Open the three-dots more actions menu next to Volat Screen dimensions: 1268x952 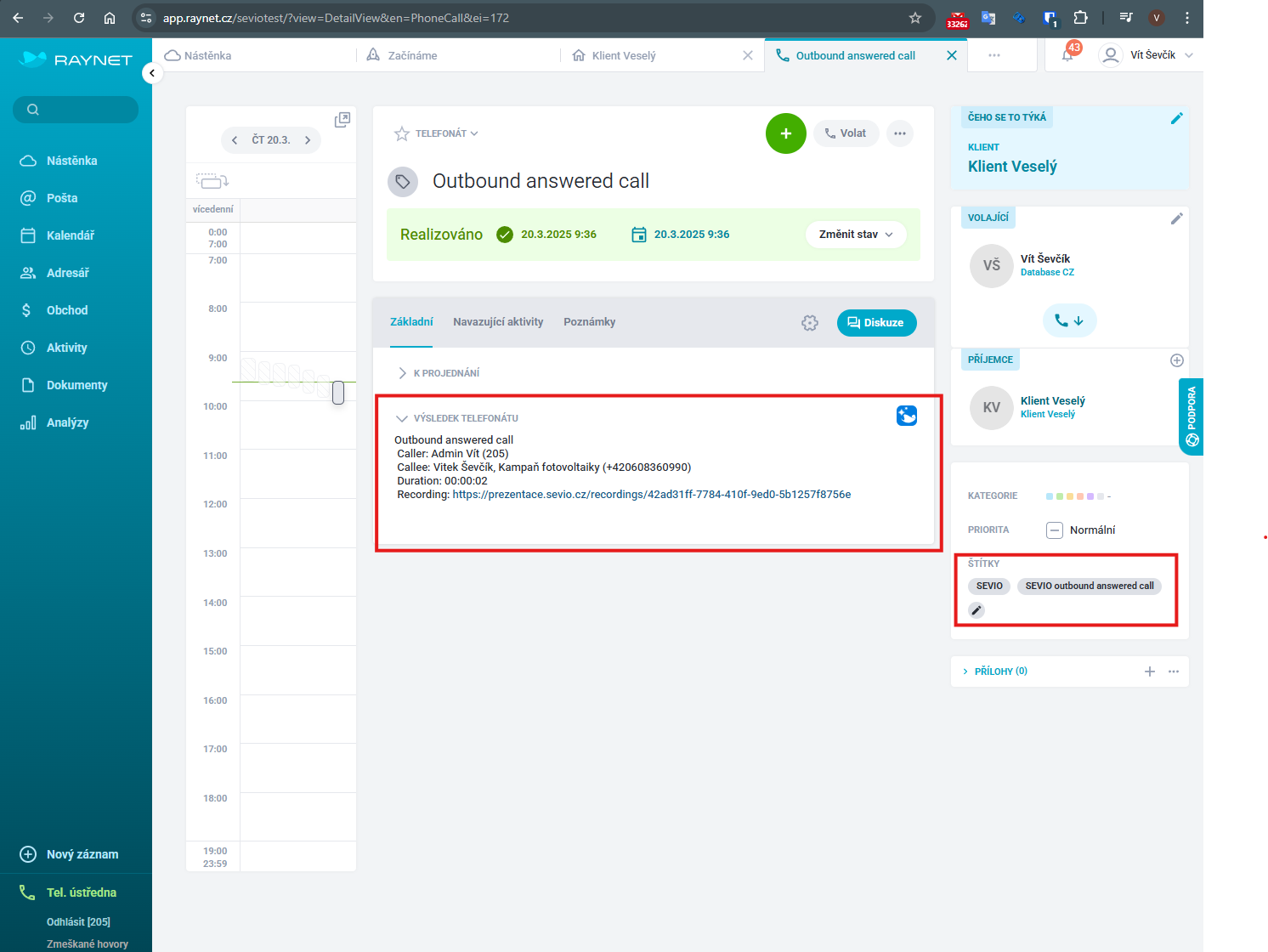tap(900, 133)
